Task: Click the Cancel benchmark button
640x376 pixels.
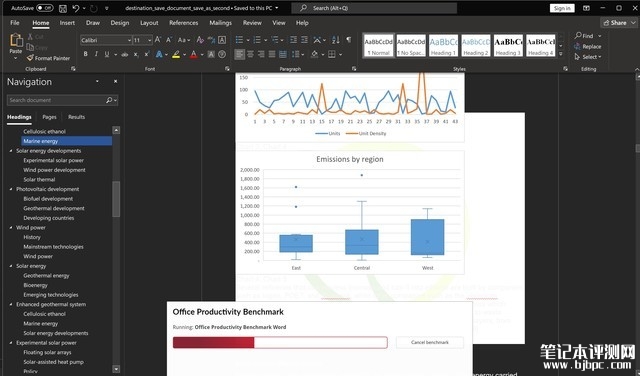Action: click(x=430, y=342)
